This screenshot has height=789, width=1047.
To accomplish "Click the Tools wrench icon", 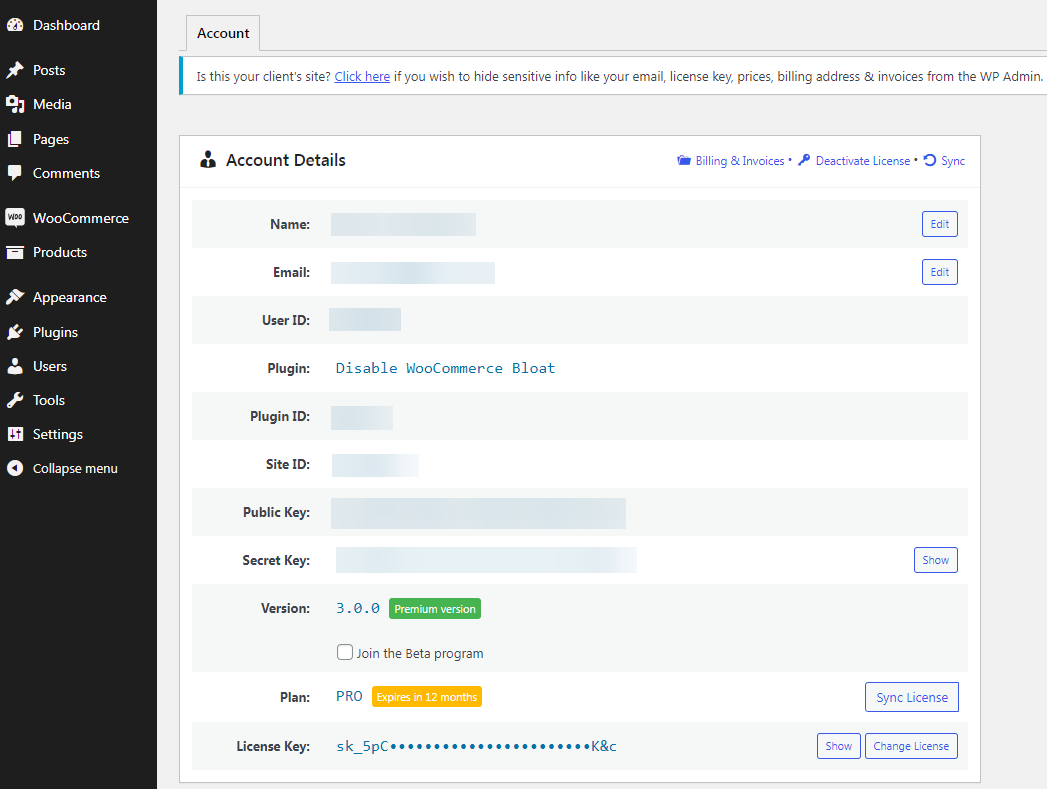I will point(15,400).
